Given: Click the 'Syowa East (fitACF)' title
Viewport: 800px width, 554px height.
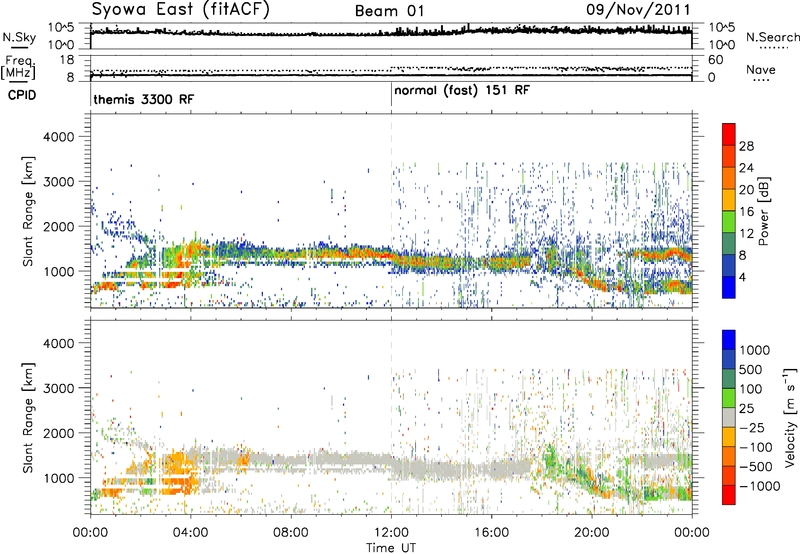Looking at the screenshot, I should tap(180, 9).
